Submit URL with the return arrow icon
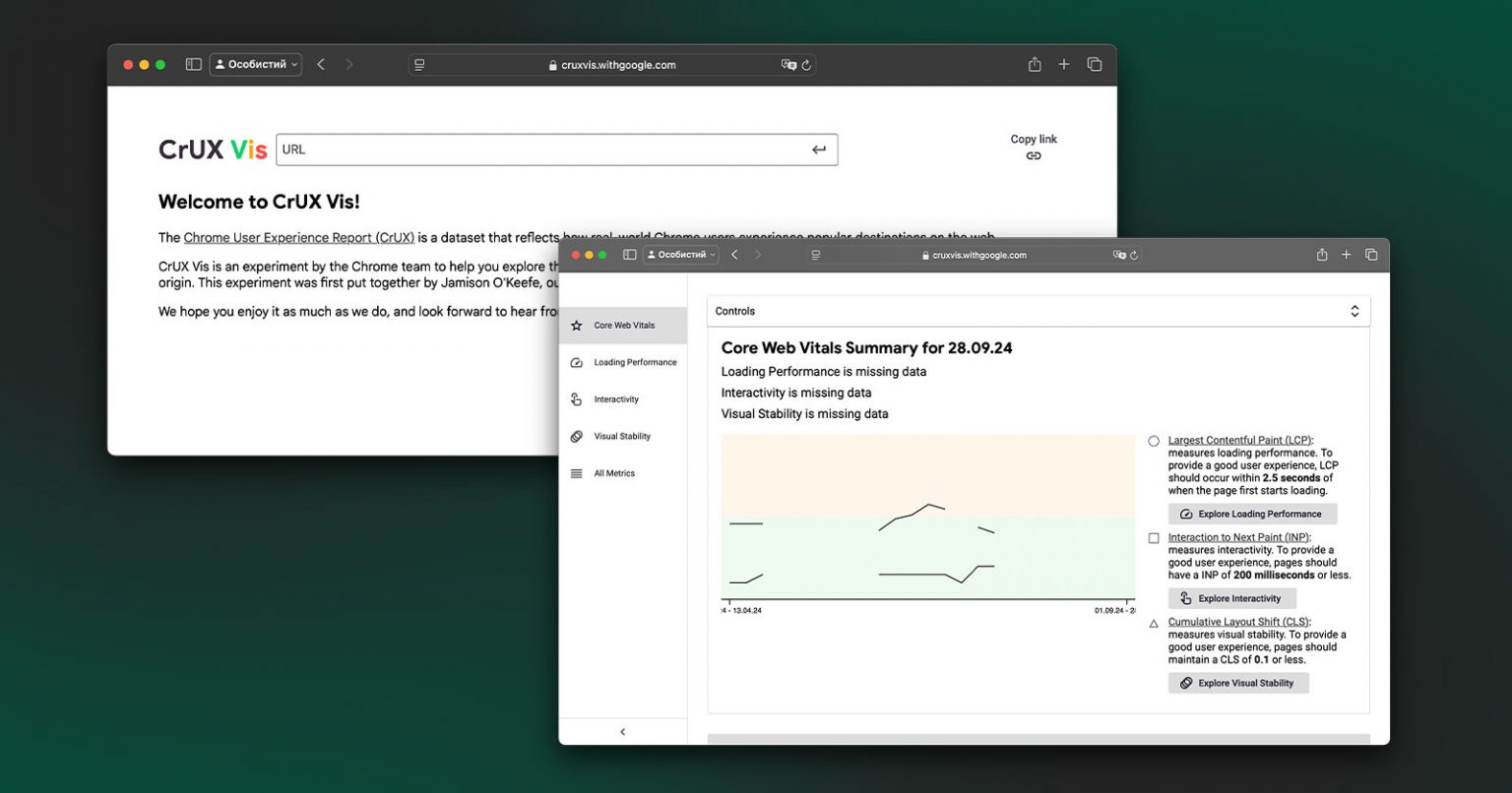Screen dimensions: 1512x793 click(819, 150)
